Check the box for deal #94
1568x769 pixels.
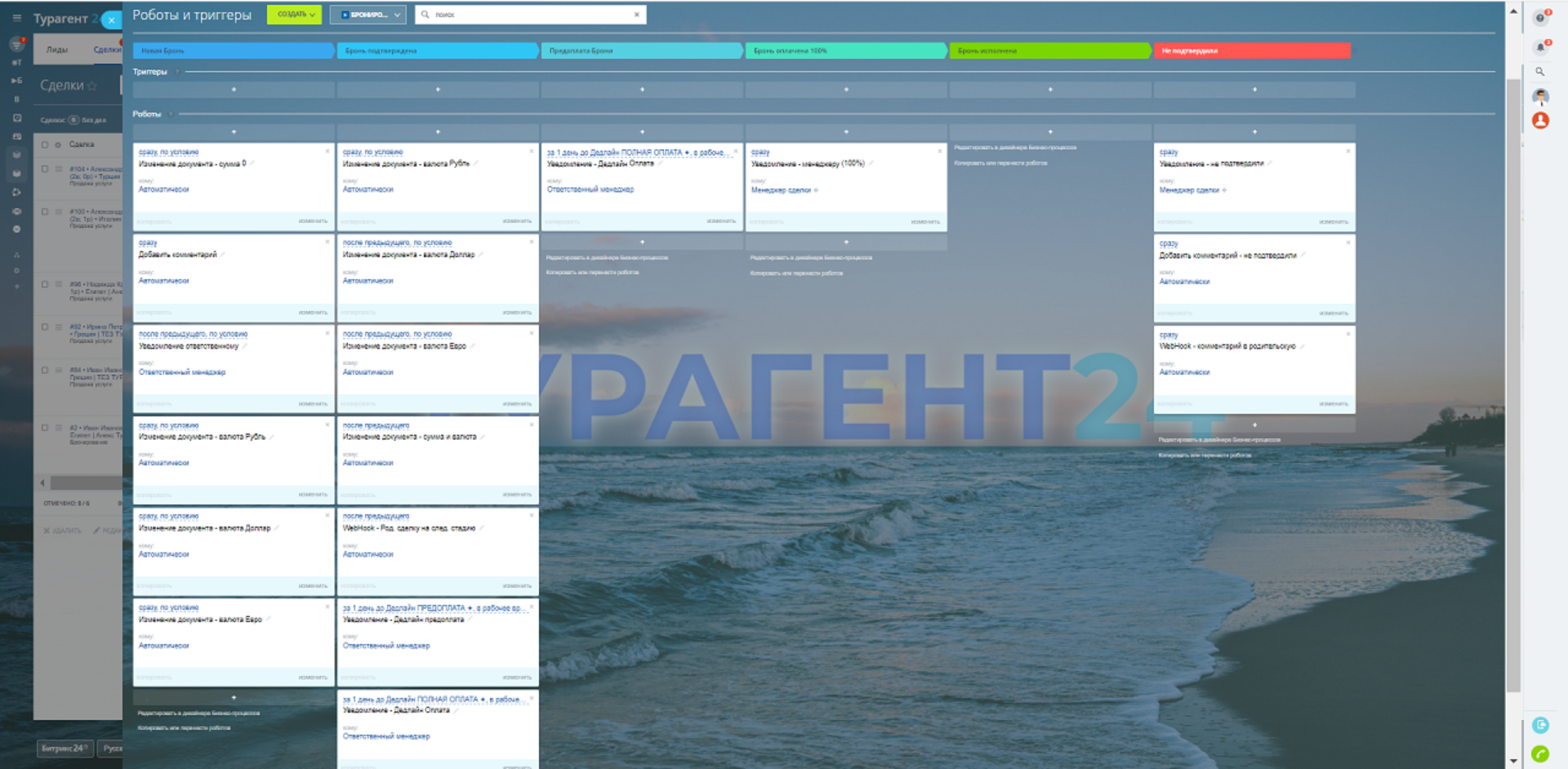click(x=45, y=370)
